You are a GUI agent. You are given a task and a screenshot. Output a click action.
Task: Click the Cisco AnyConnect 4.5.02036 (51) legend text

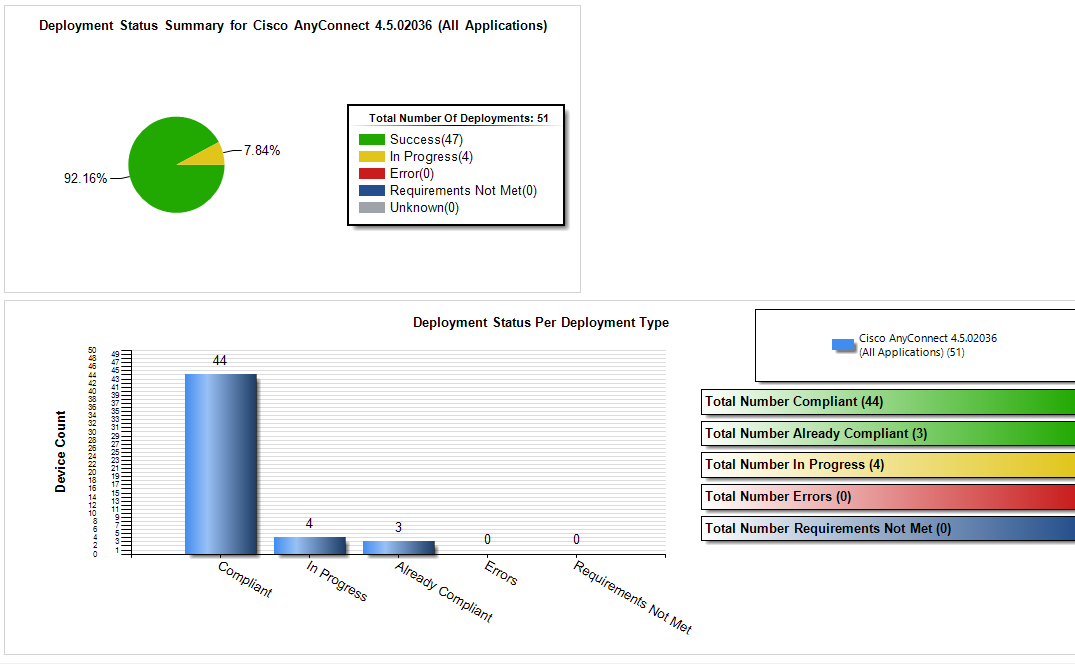[928, 345]
